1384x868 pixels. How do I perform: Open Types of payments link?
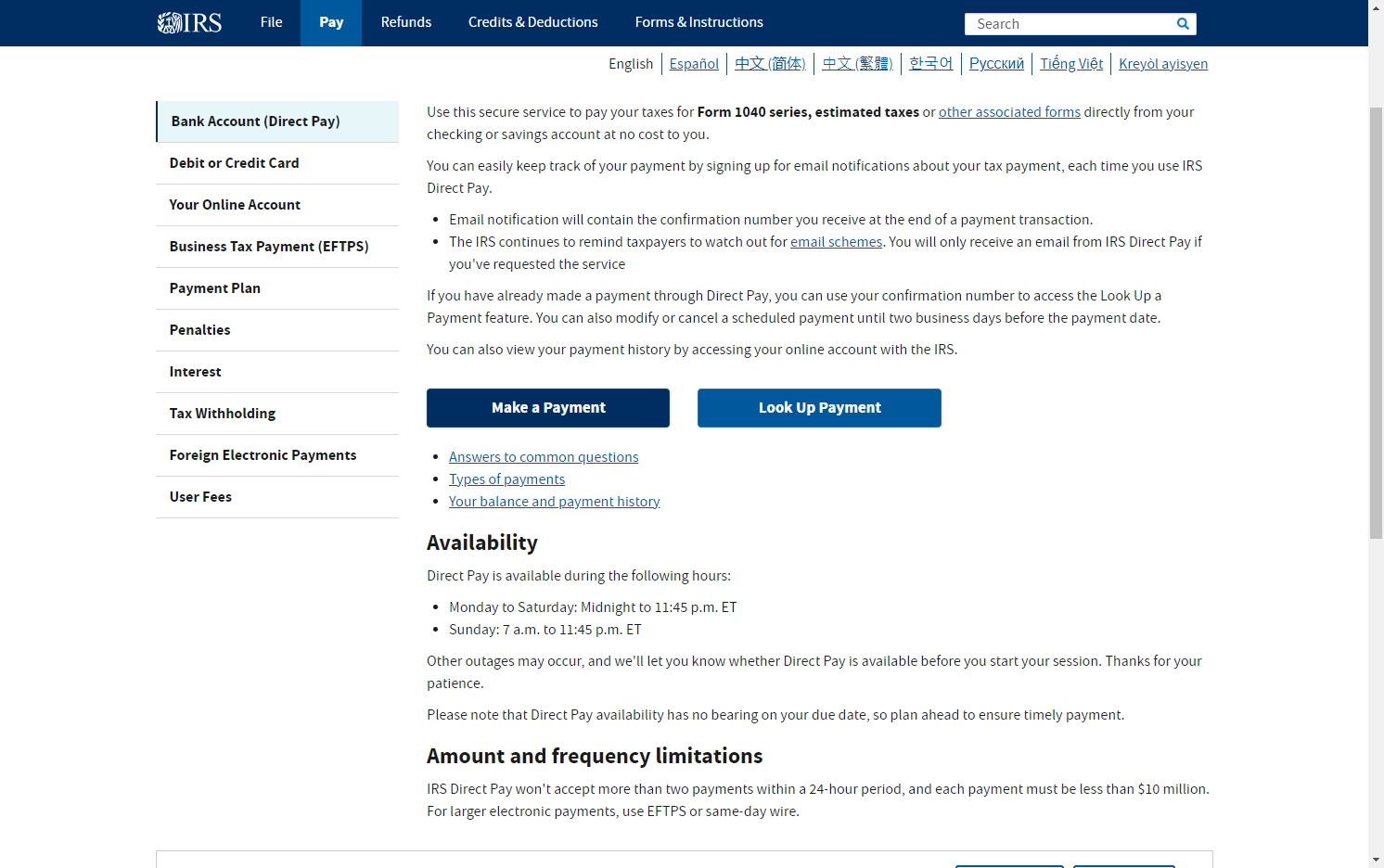[506, 479]
